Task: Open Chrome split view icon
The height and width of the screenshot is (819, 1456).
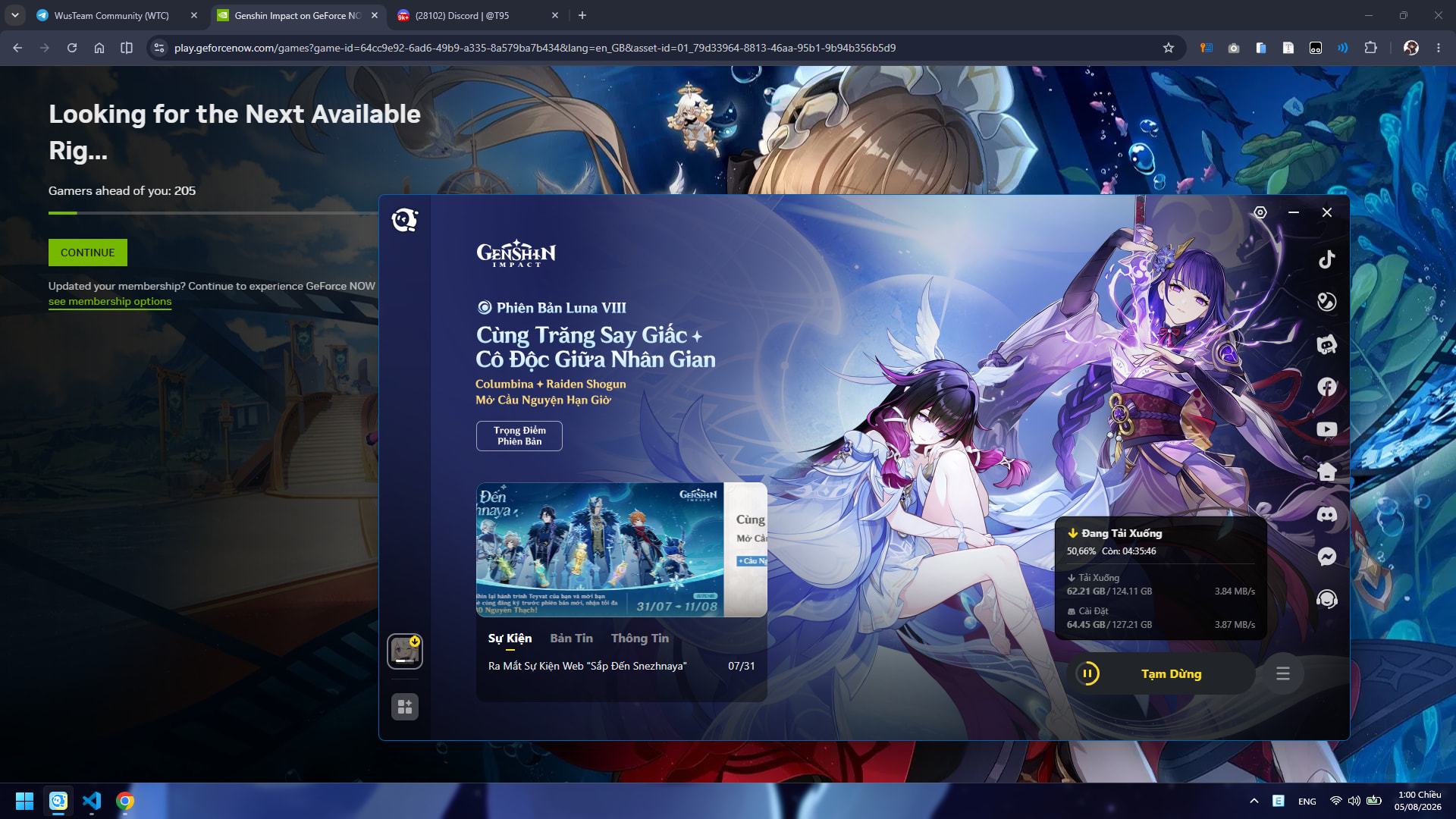Action: coord(127,48)
